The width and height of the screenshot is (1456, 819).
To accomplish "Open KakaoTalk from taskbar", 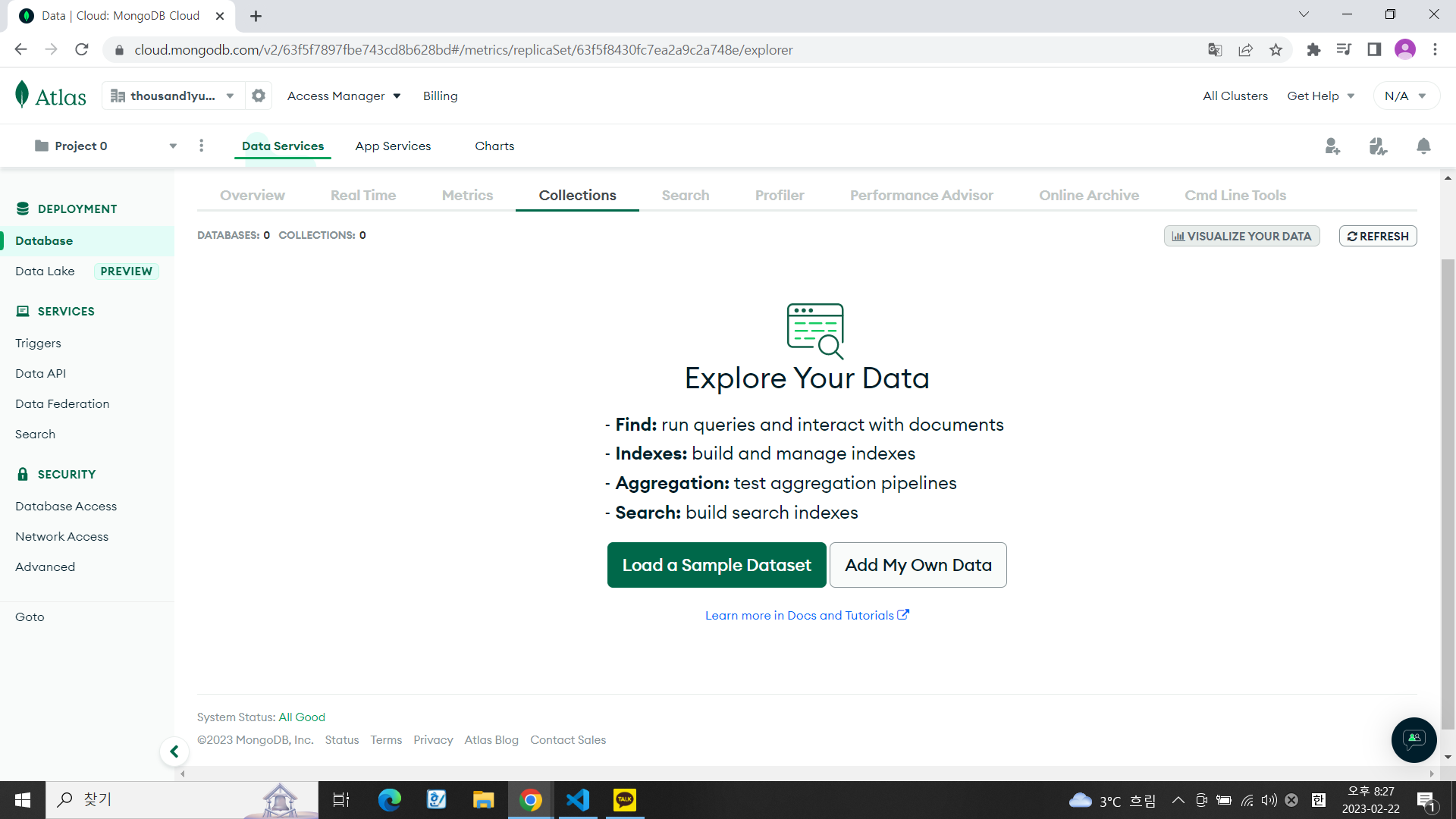I will tap(625, 800).
